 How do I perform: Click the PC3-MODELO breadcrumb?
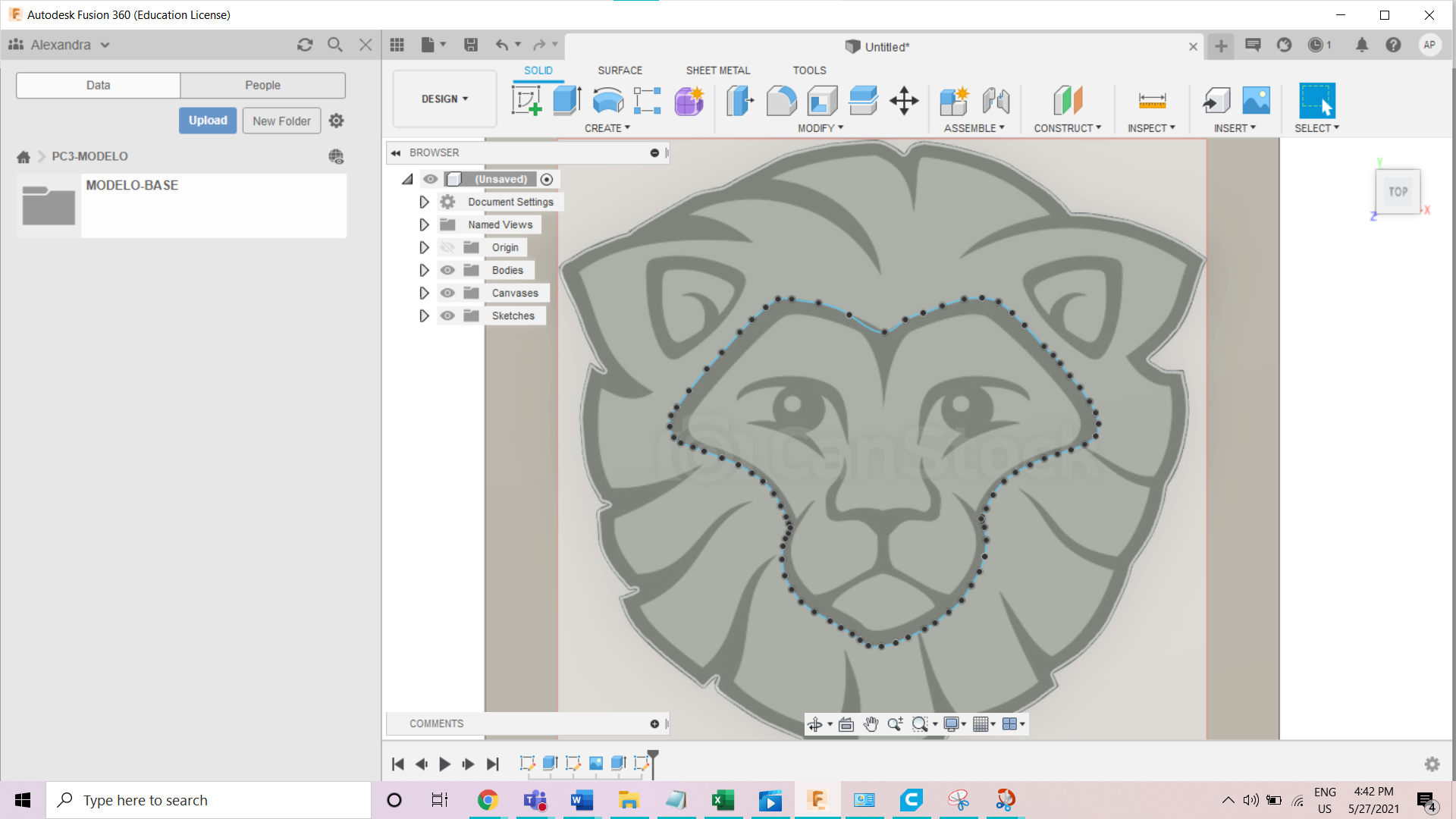[89, 156]
